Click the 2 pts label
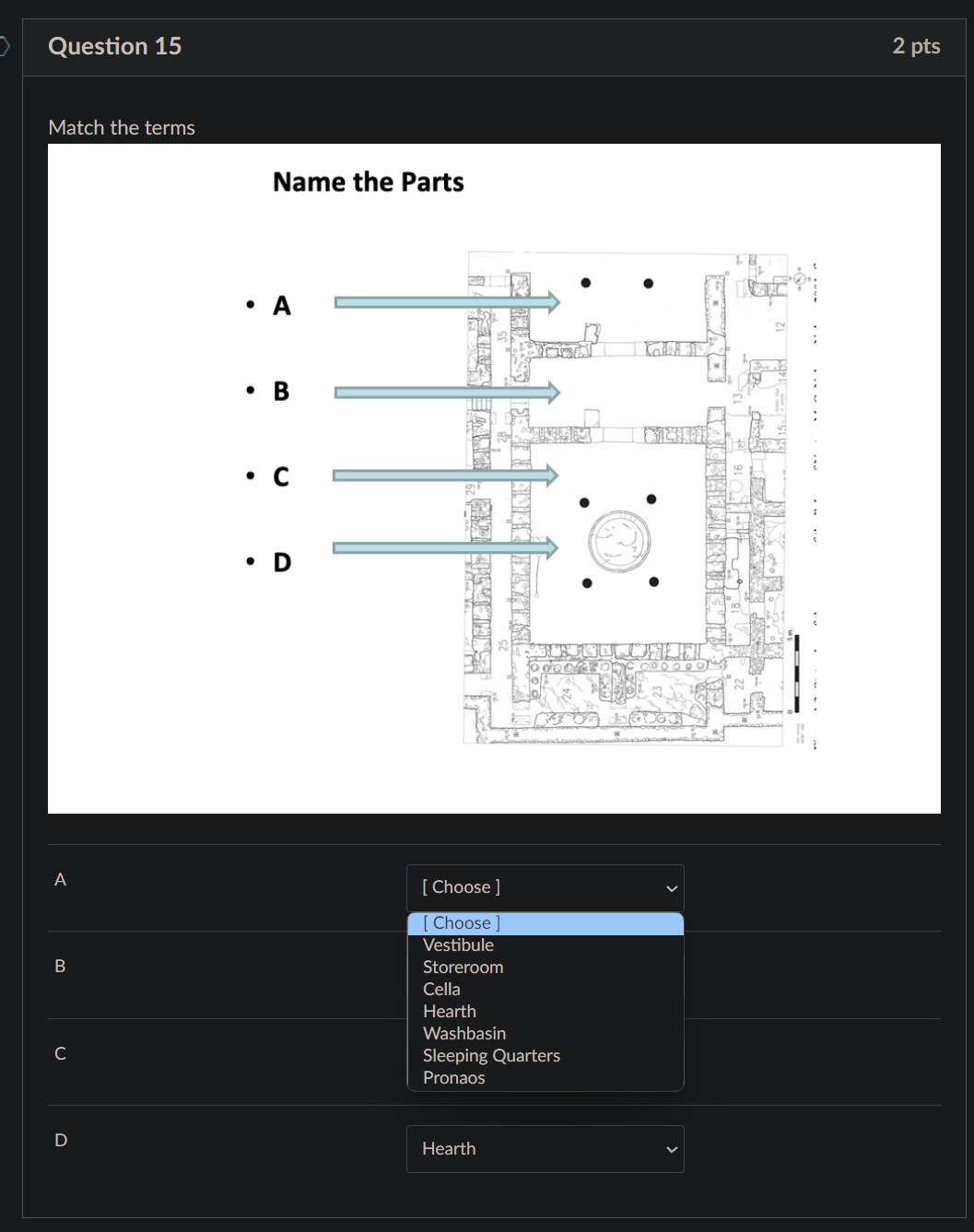The width and height of the screenshot is (974, 1232). [916, 45]
